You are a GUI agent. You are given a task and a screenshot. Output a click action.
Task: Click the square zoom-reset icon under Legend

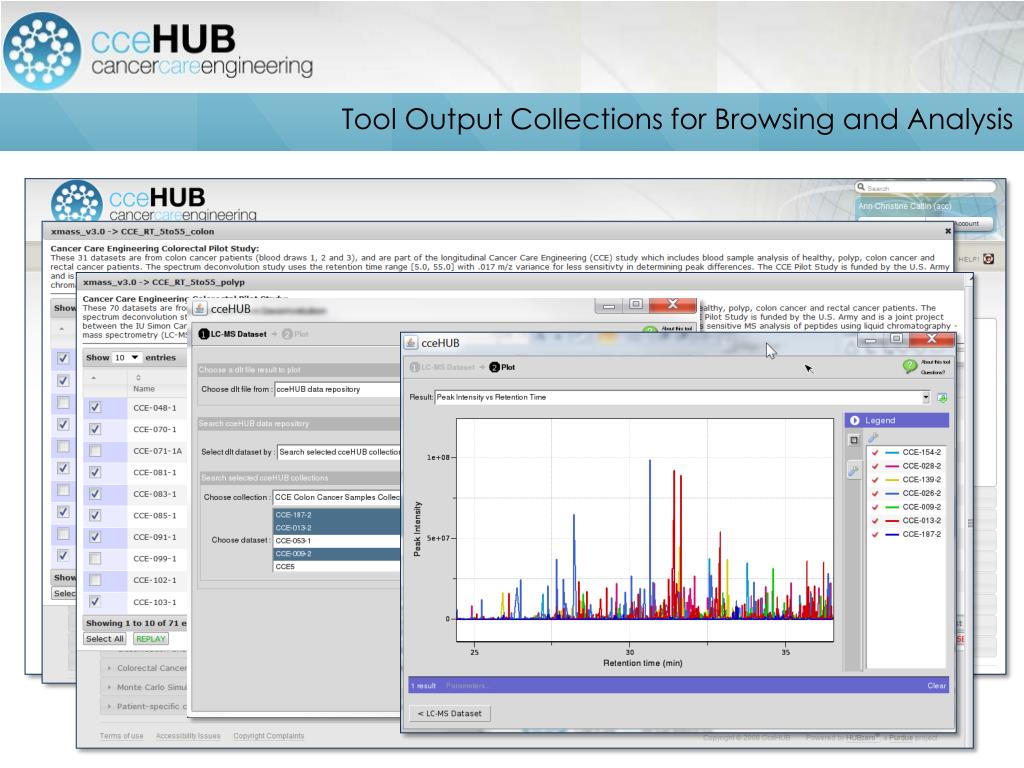(854, 440)
